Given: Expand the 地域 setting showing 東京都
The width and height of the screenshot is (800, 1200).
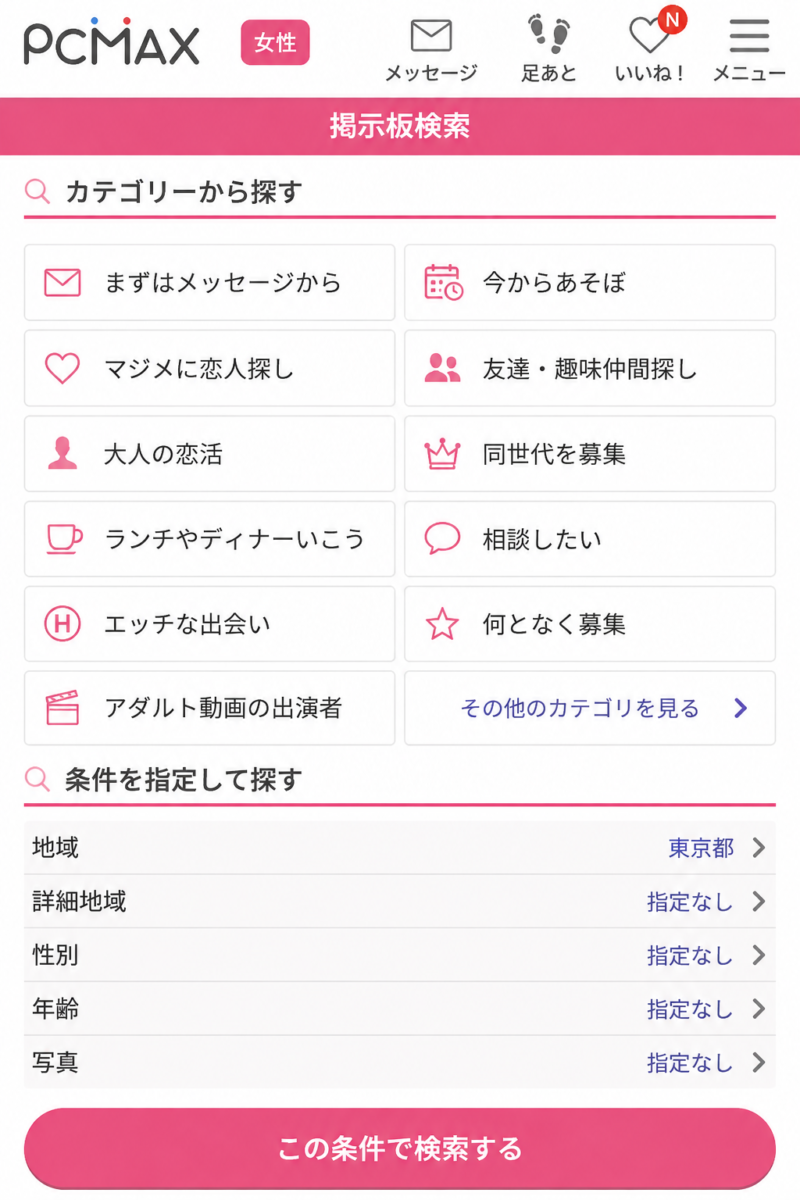Looking at the screenshot, I should click(x=400, y=848).
